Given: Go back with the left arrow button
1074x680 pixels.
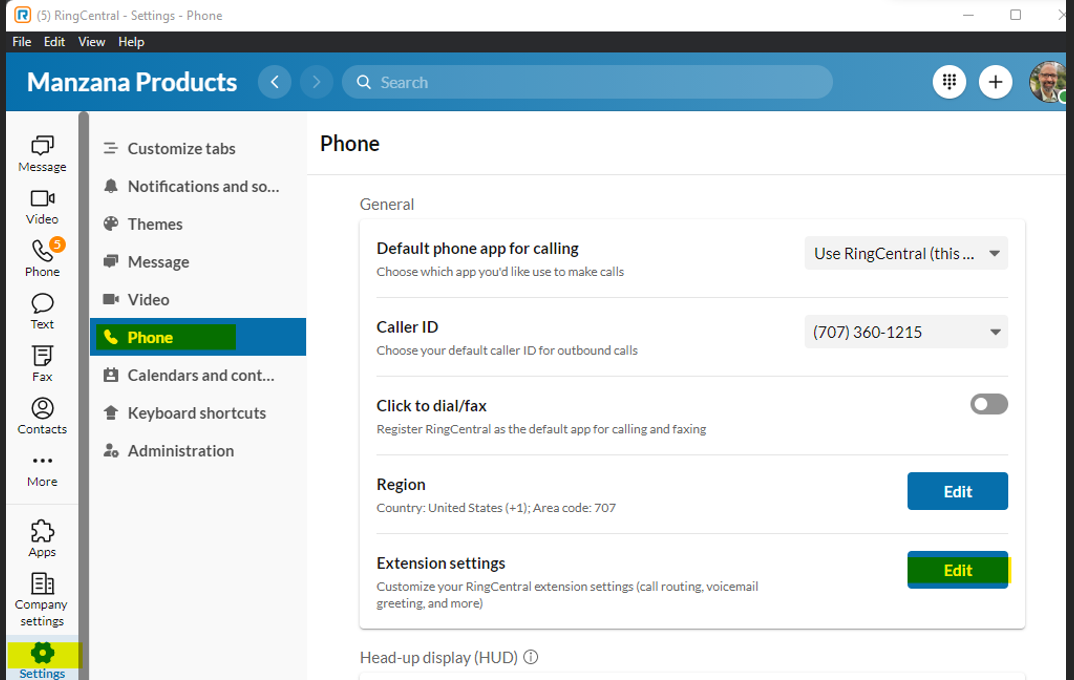Looking at the screenshot, I should 275,82.
